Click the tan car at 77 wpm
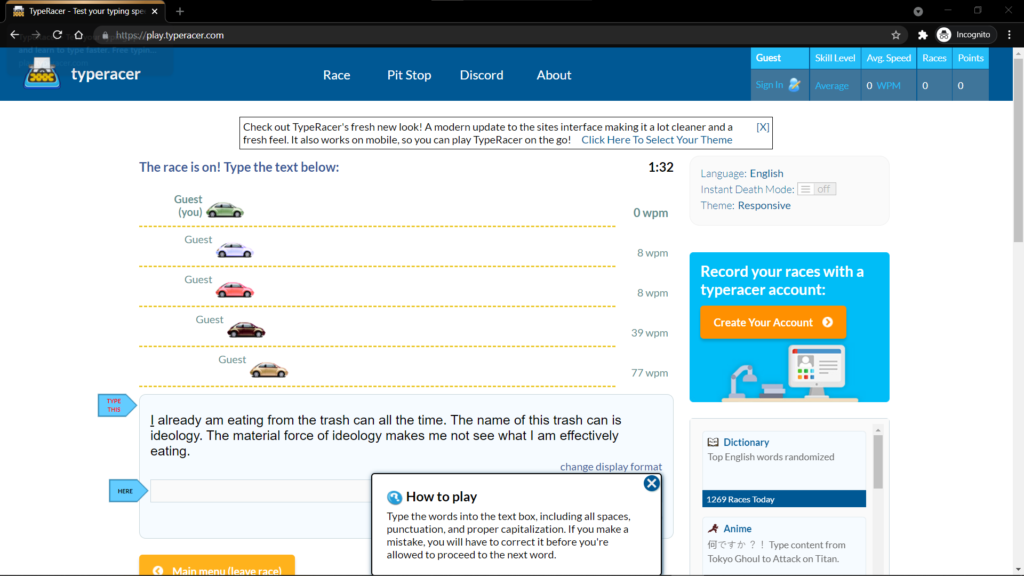1024x576 pixels. pos(268,370)
